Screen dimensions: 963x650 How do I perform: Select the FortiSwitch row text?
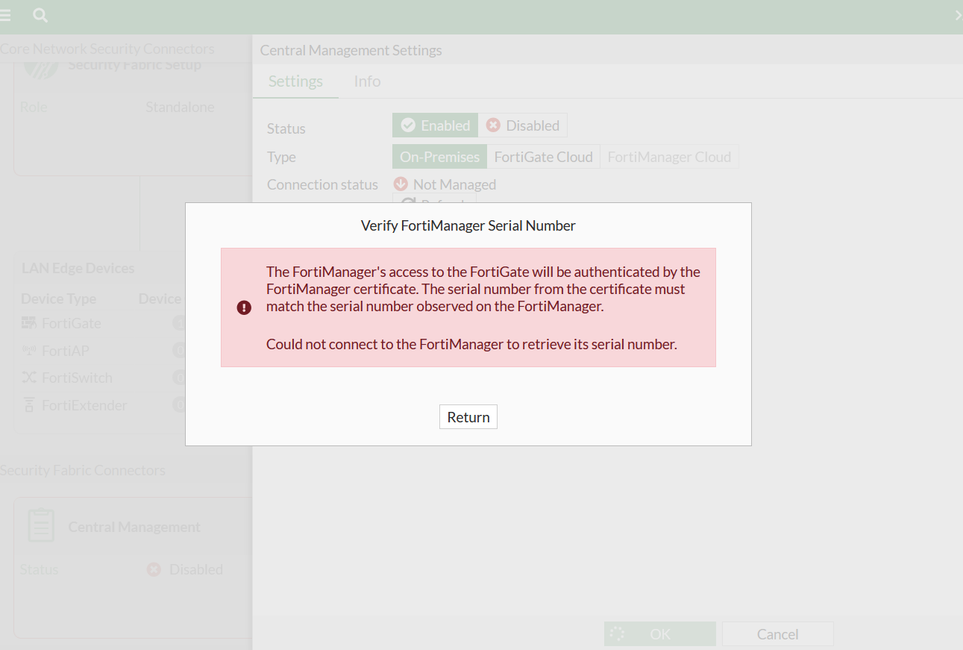tap(77, 377)
